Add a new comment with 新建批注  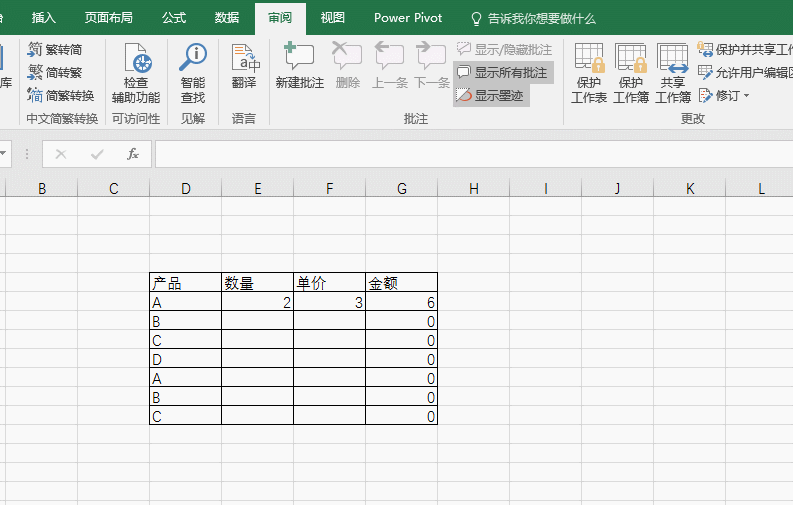point(299,68)
